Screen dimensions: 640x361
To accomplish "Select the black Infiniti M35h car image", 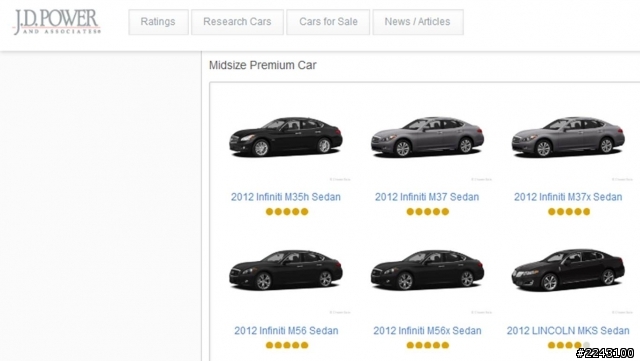I will pyautogui.click(x=286, y=137).
